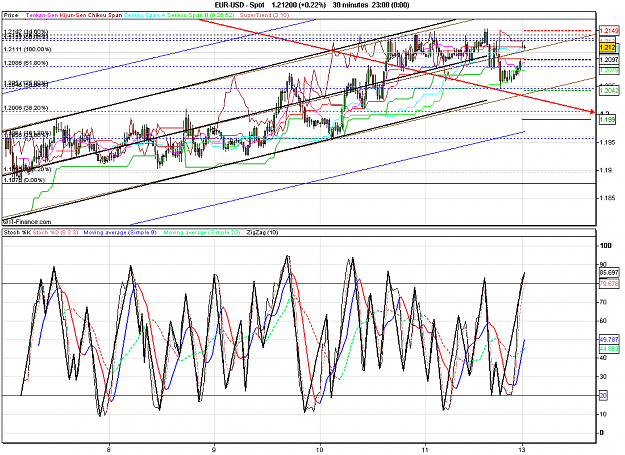Select the Senkou Span A legend entry
Screen dimensions: 625x455
(x=144, y=15)
